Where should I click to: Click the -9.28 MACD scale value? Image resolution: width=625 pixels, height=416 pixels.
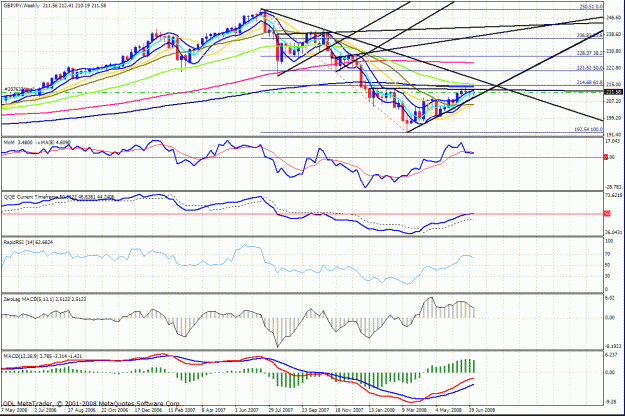click(x=611, y=402)
